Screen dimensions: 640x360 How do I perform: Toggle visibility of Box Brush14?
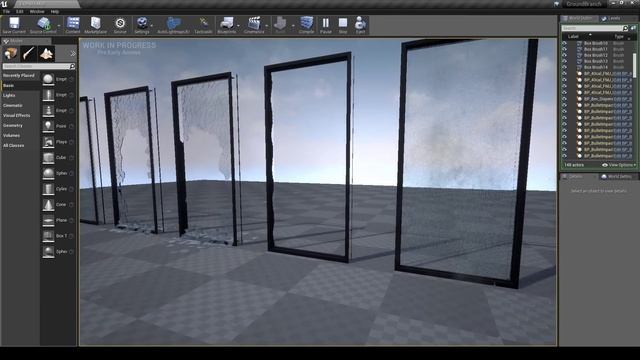[x=564, y=67]
